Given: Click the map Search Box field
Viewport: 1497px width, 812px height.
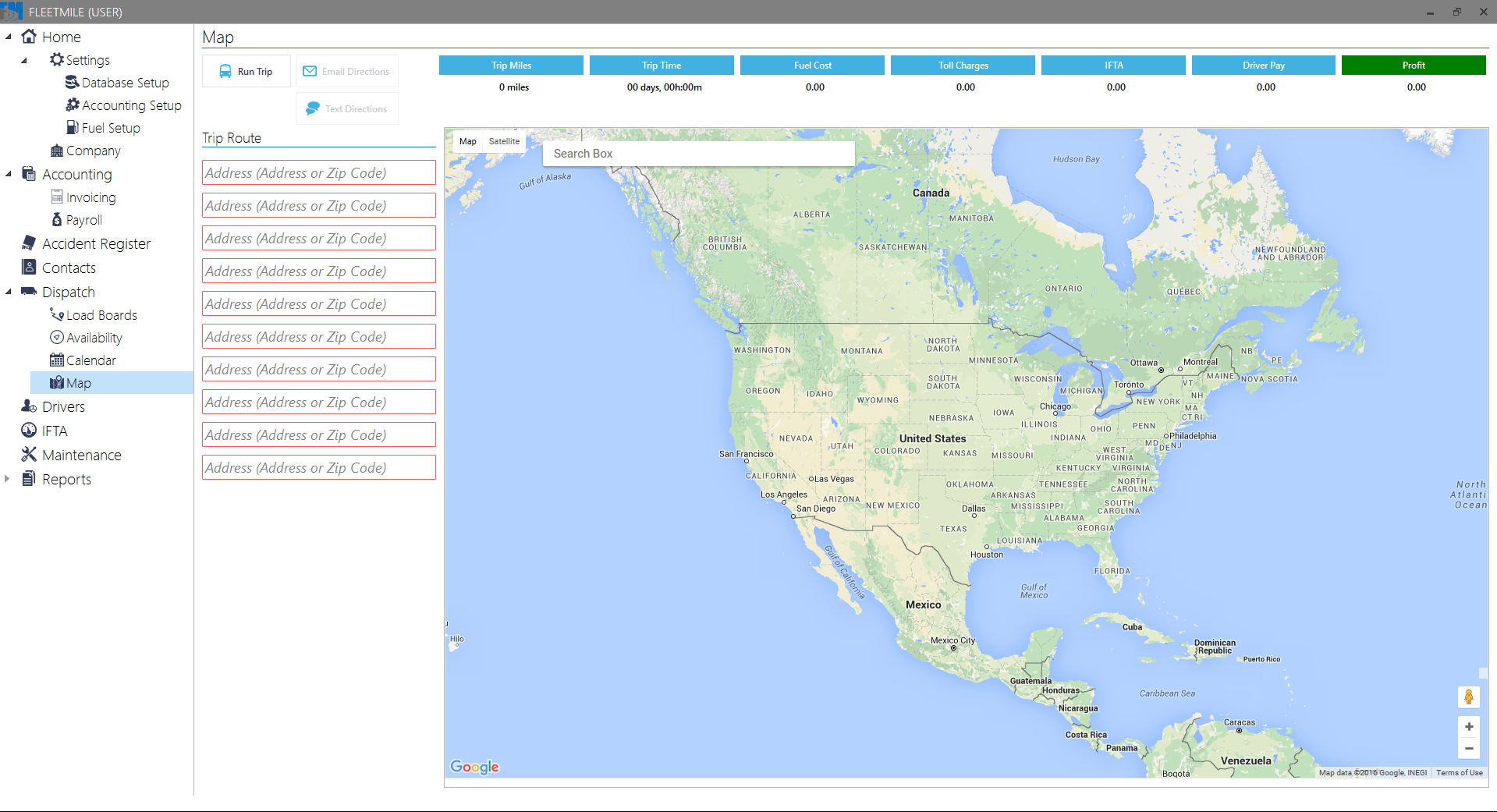Looking at the screenshot, I should (x=699, y=154).
